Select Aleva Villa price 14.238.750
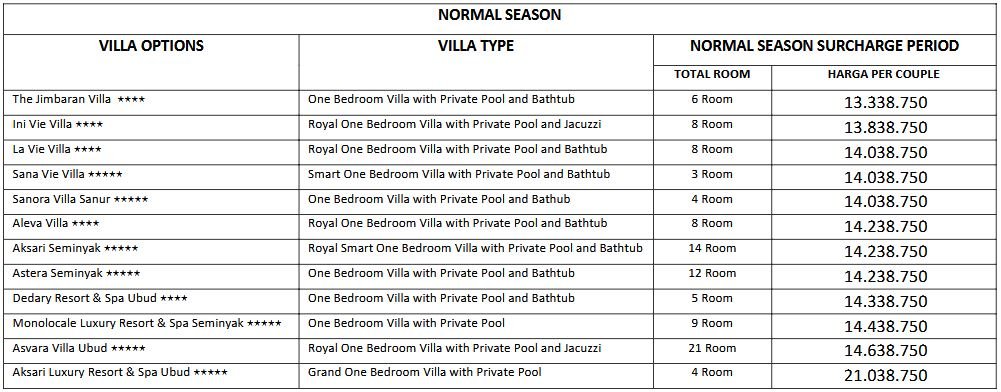The height and width of the screenshot is (392, 1001). pos(885,227)
